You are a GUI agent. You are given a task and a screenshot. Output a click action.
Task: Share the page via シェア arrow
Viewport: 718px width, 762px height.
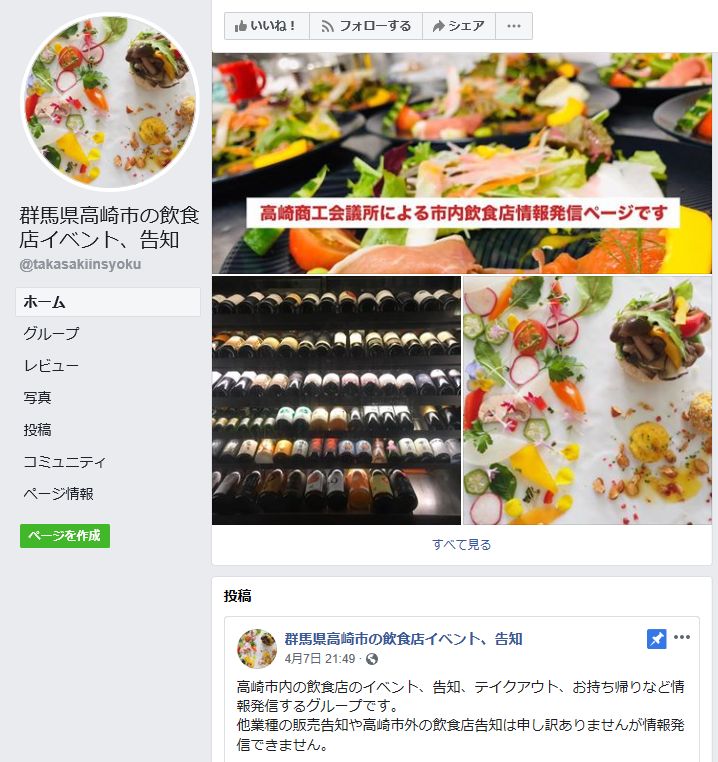click(x=459, y=26)
